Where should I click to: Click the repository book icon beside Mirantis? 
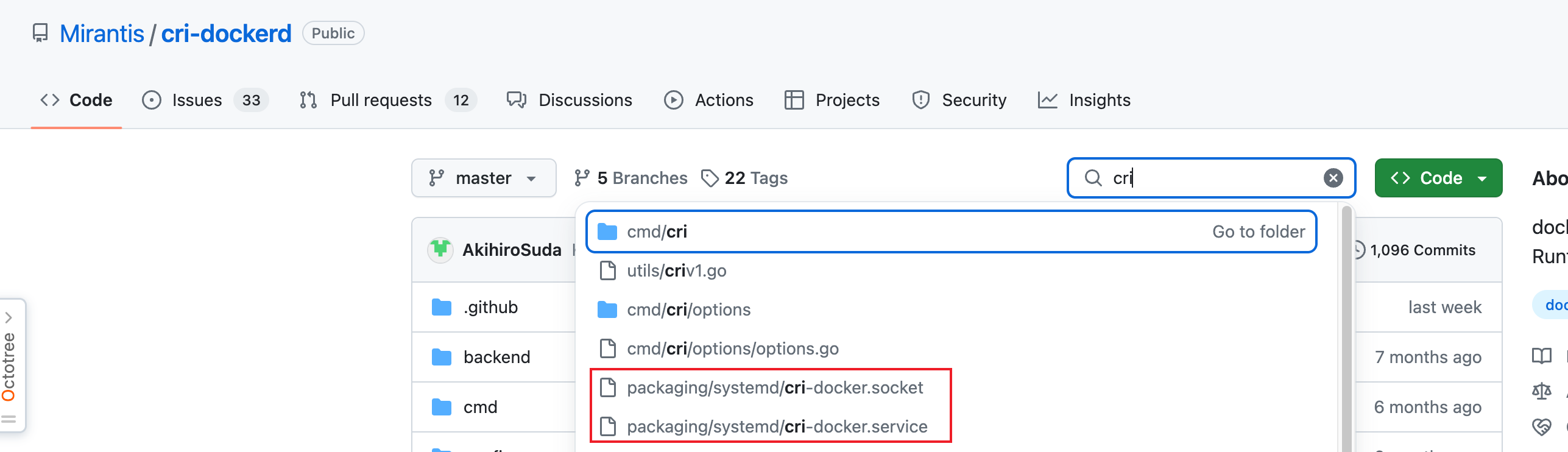point(40,33)
